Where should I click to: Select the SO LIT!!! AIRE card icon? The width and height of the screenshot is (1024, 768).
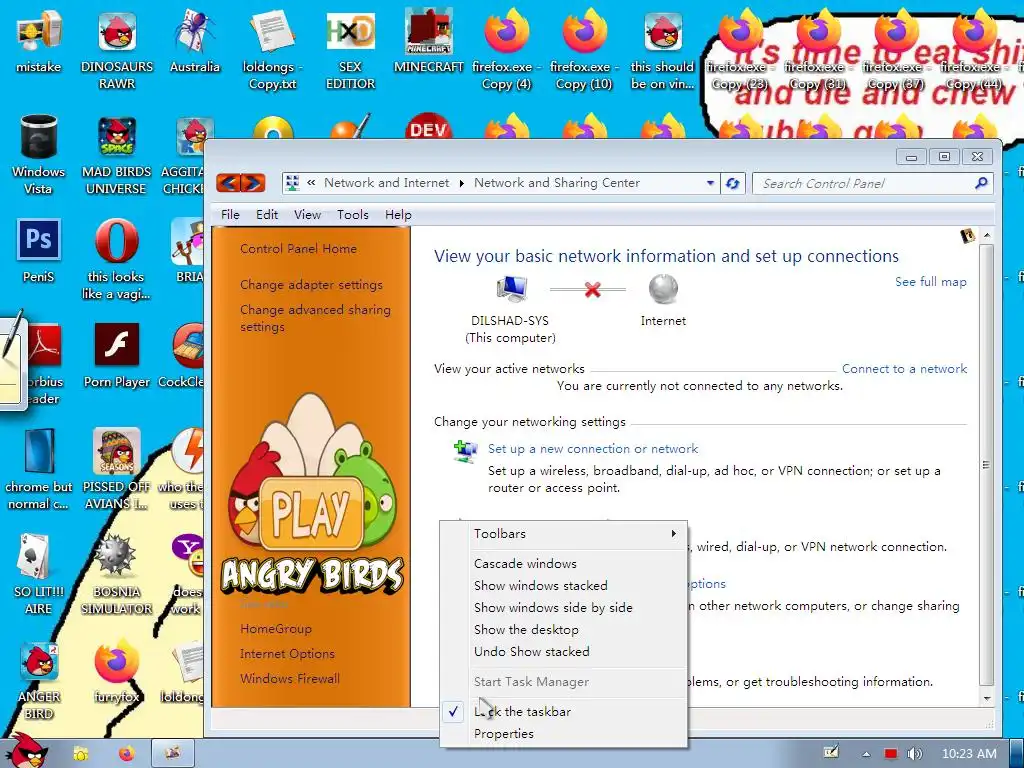(39, 575)
